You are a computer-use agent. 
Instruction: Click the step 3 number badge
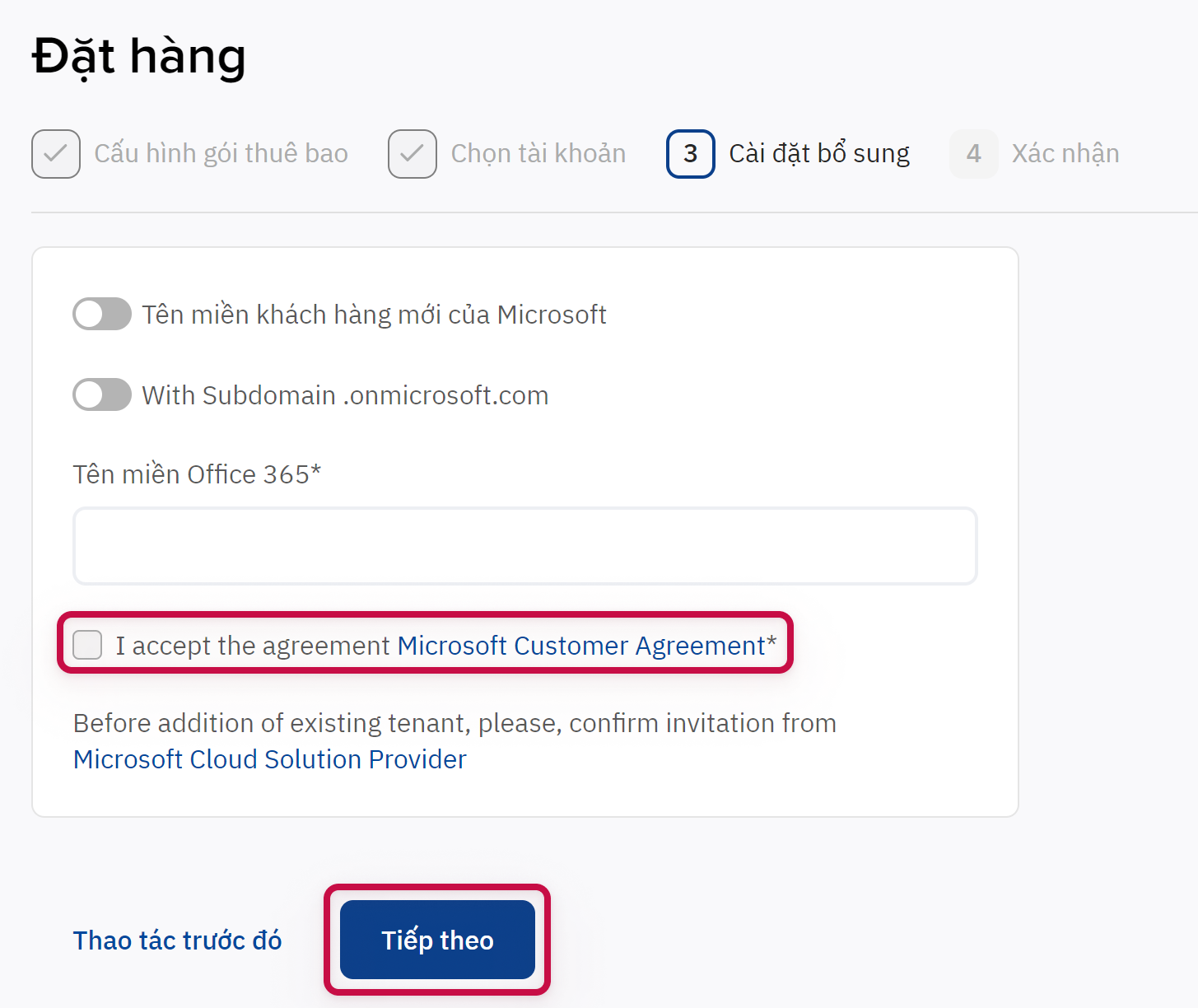pos(690,154)
